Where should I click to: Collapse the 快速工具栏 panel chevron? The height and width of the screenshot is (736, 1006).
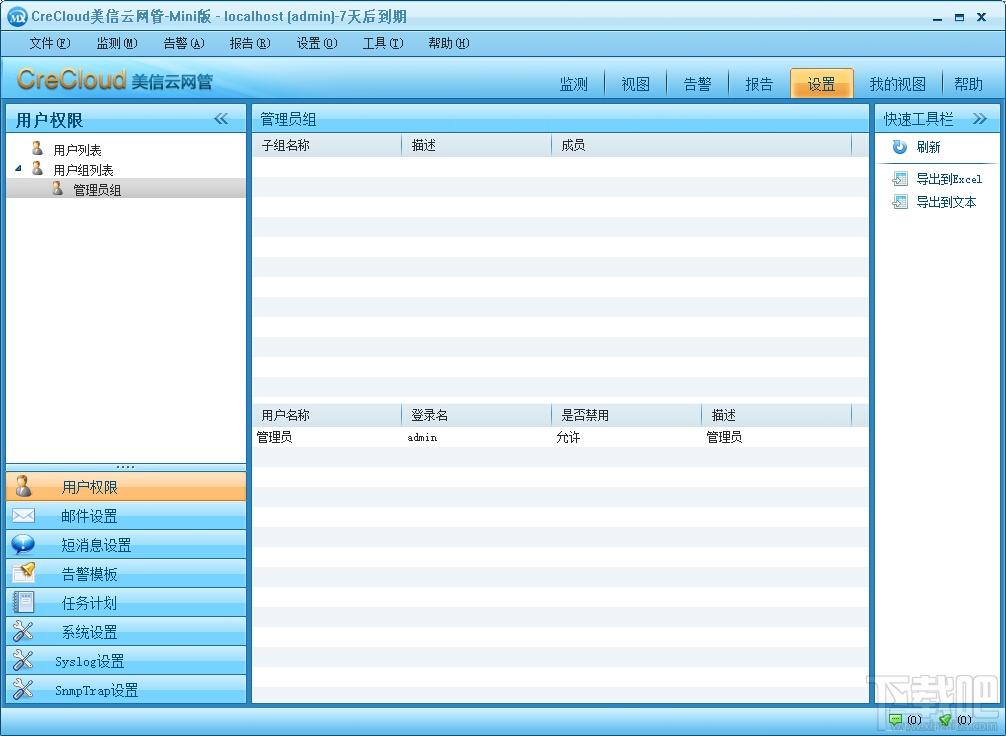click(x=979, y=119)
